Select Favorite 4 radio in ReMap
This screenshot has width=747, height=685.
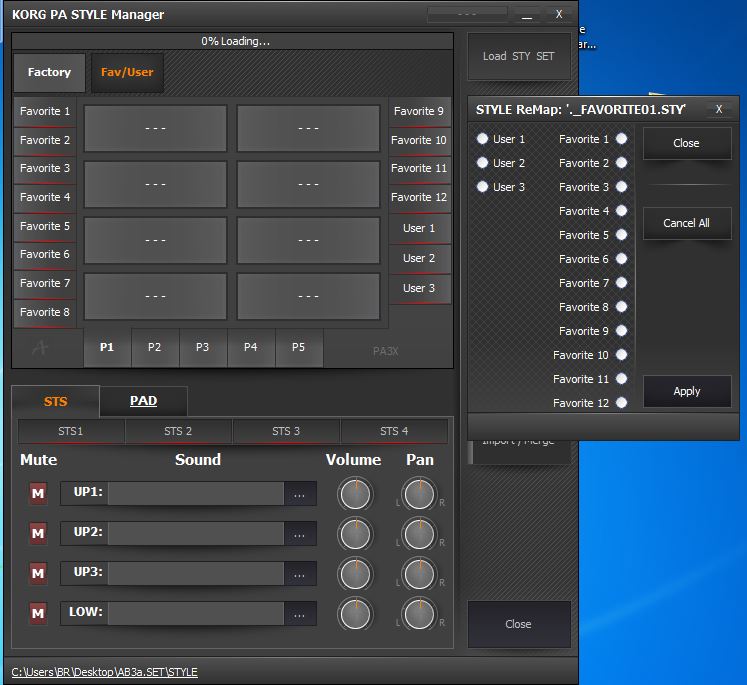[x=621, y=211]
